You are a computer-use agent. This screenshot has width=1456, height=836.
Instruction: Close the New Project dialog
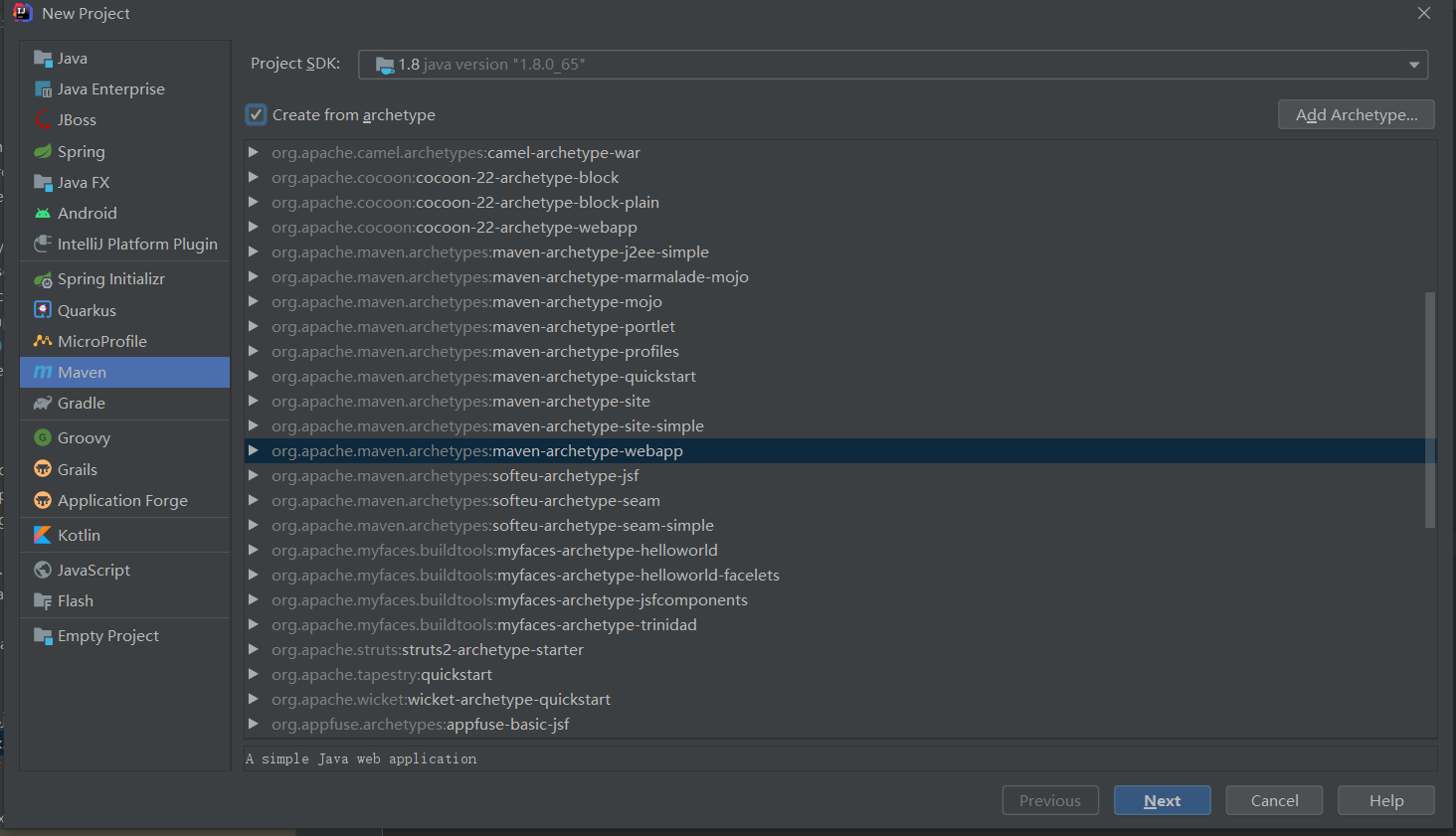click(1424, 13)
